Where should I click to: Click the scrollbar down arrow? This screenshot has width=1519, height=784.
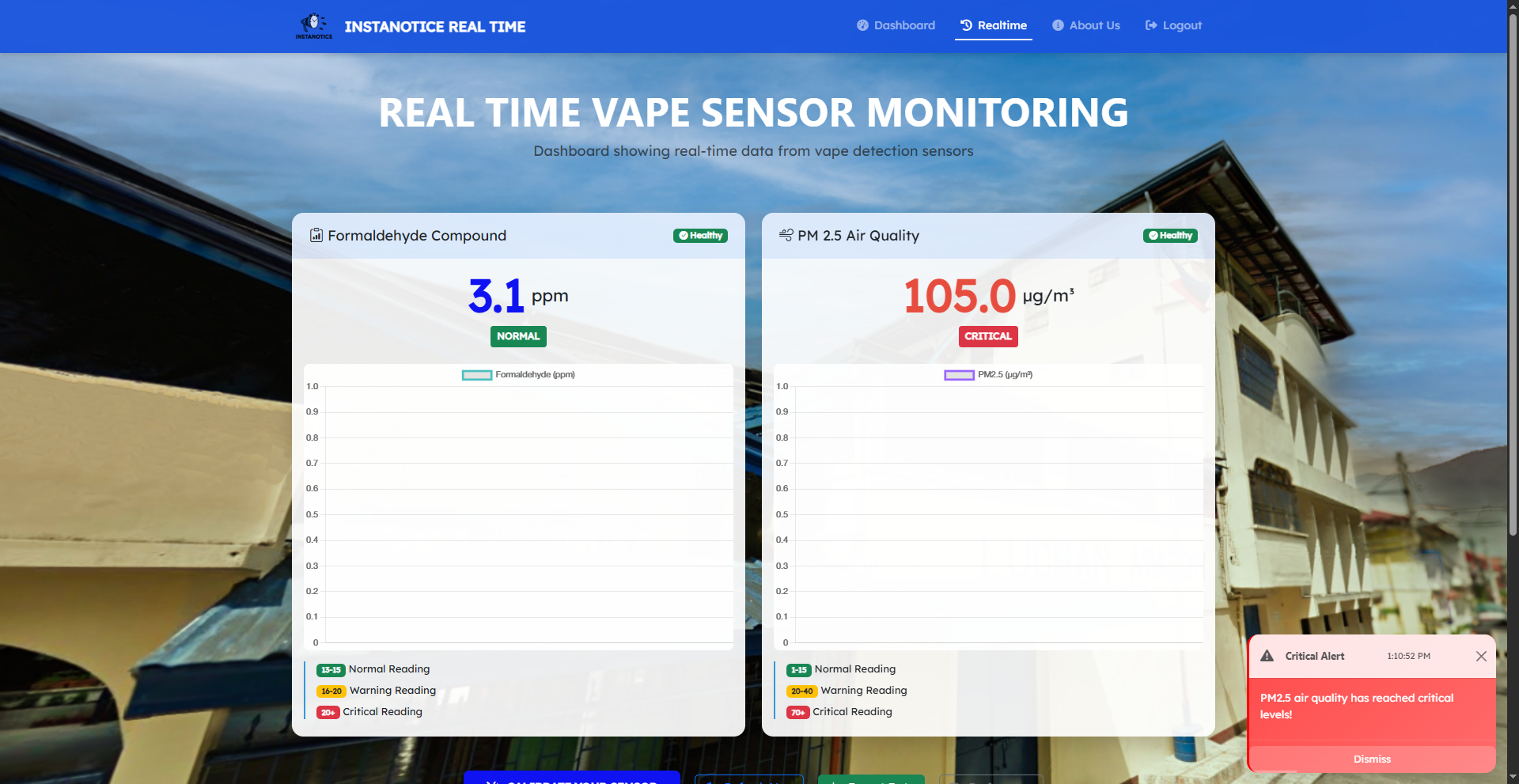tap(1513, 777)
